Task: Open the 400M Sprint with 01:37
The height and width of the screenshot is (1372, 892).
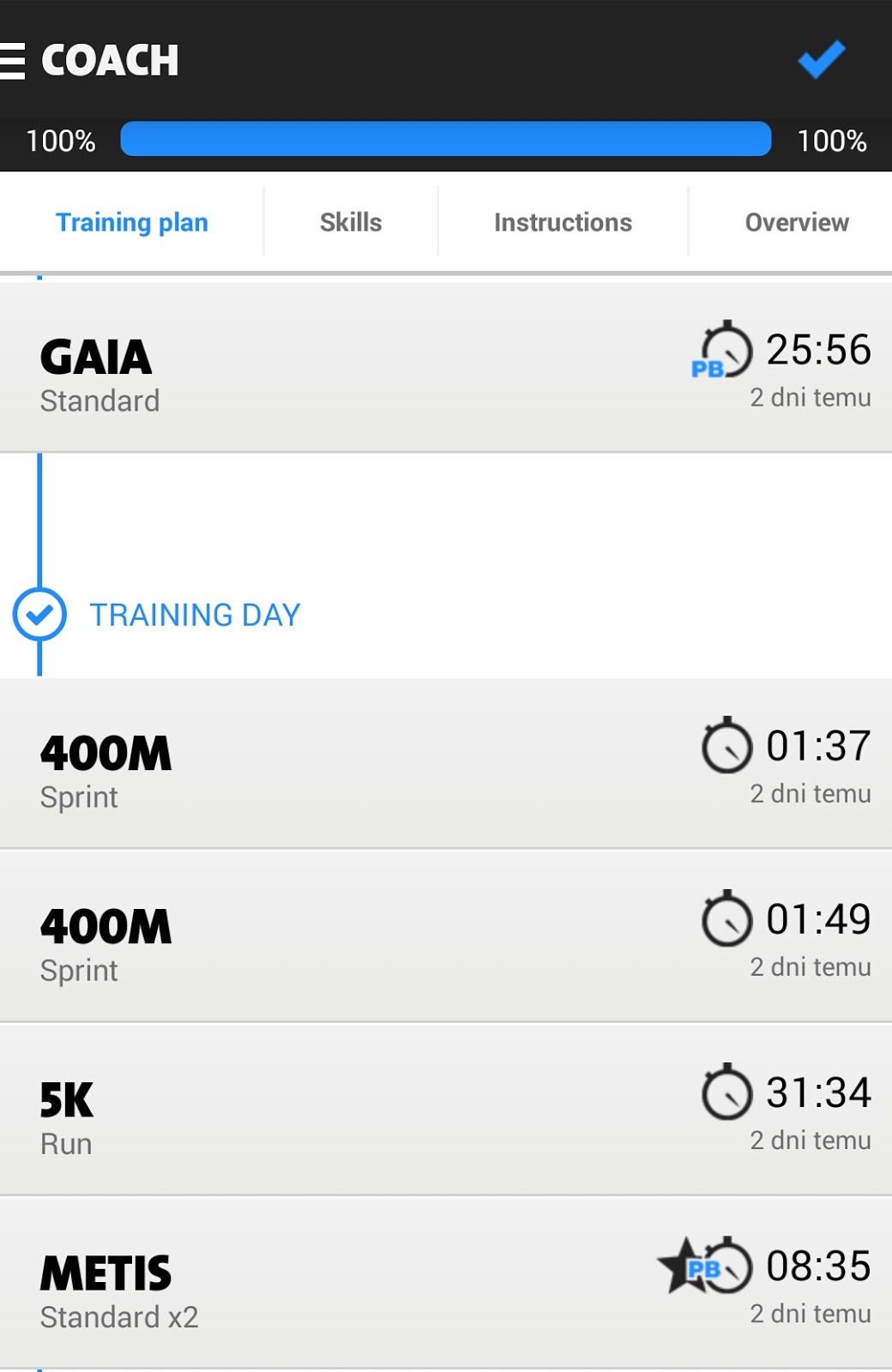Action: tap(446, 763)
